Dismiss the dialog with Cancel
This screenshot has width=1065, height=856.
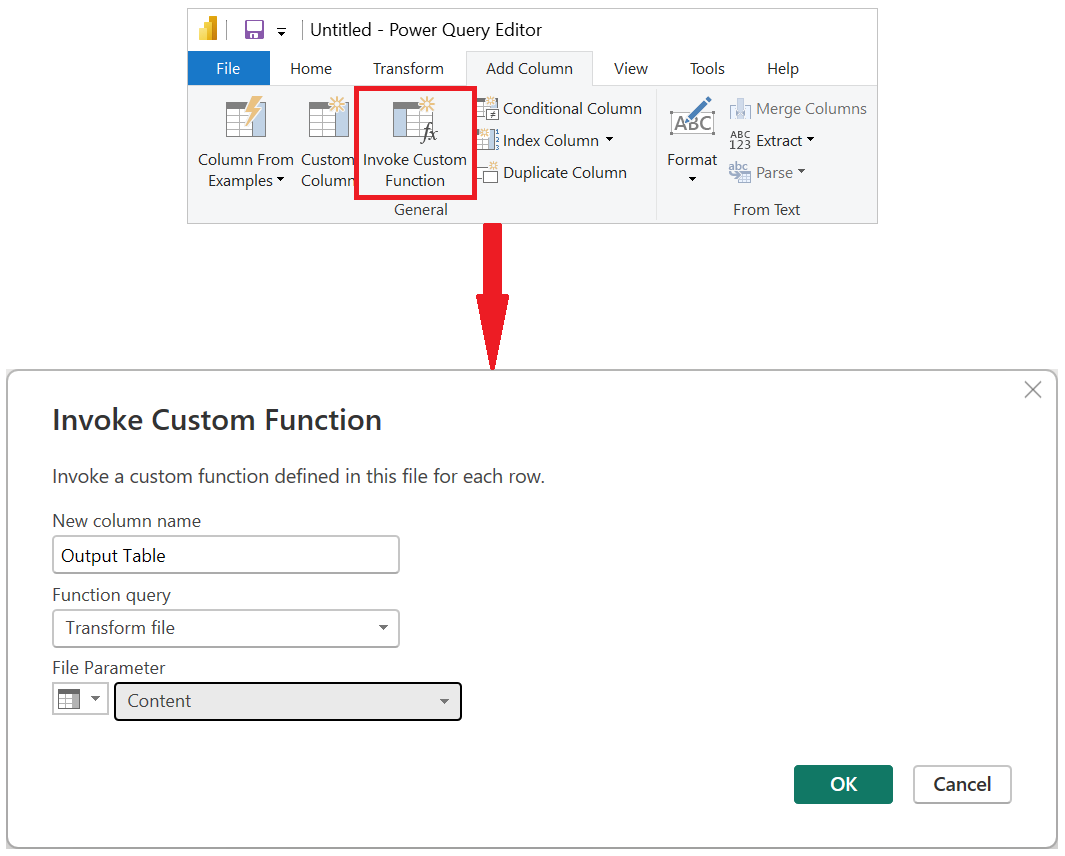[x=962, y=784]
